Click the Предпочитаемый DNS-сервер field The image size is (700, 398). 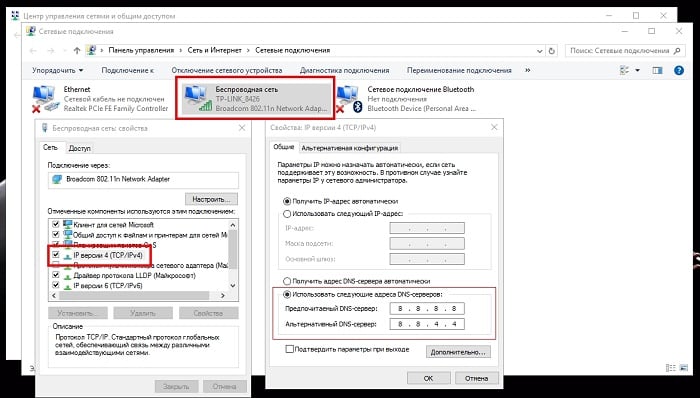[427, 309]
